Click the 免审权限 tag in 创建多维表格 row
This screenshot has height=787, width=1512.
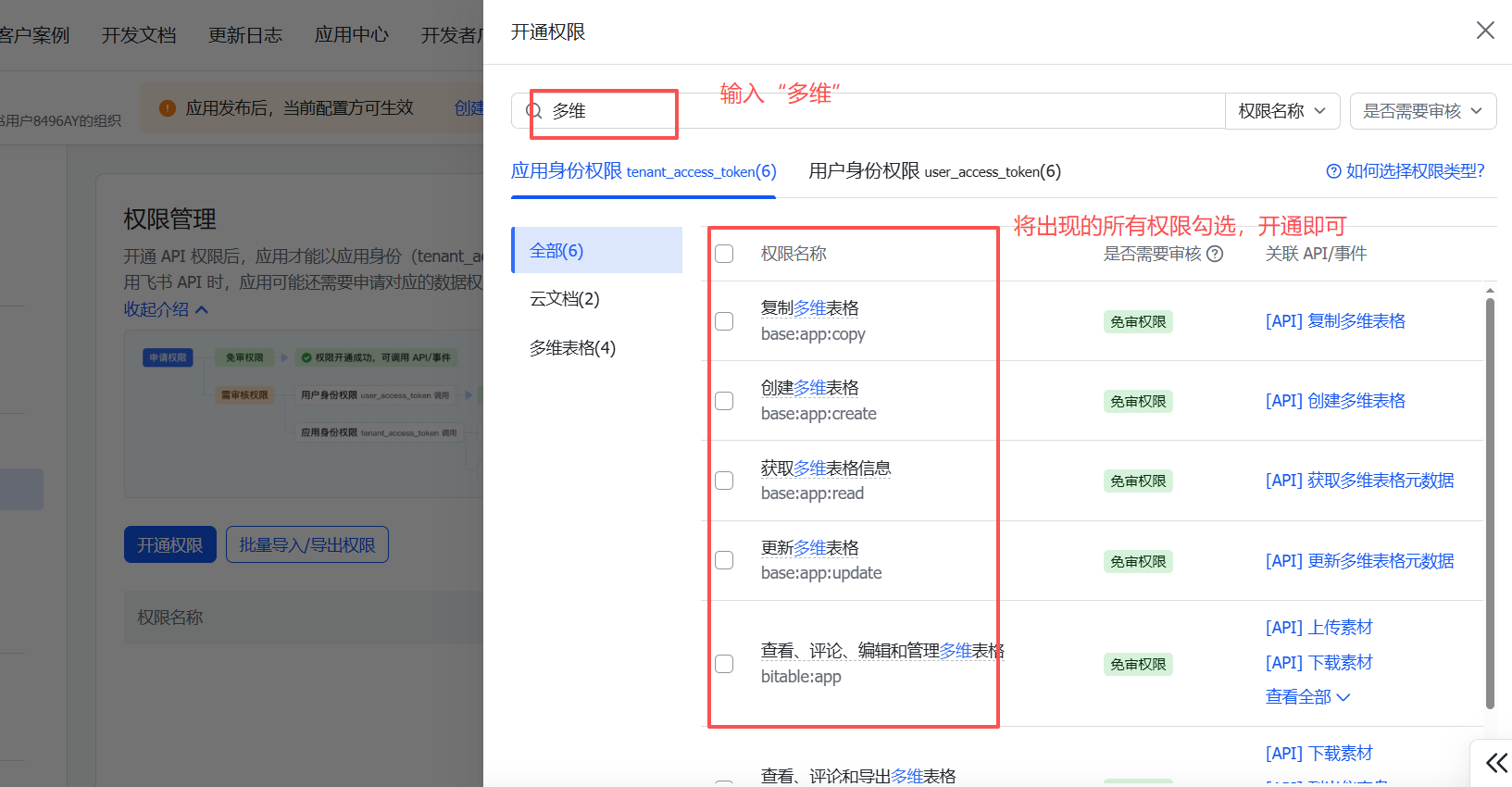[1138, 402]
